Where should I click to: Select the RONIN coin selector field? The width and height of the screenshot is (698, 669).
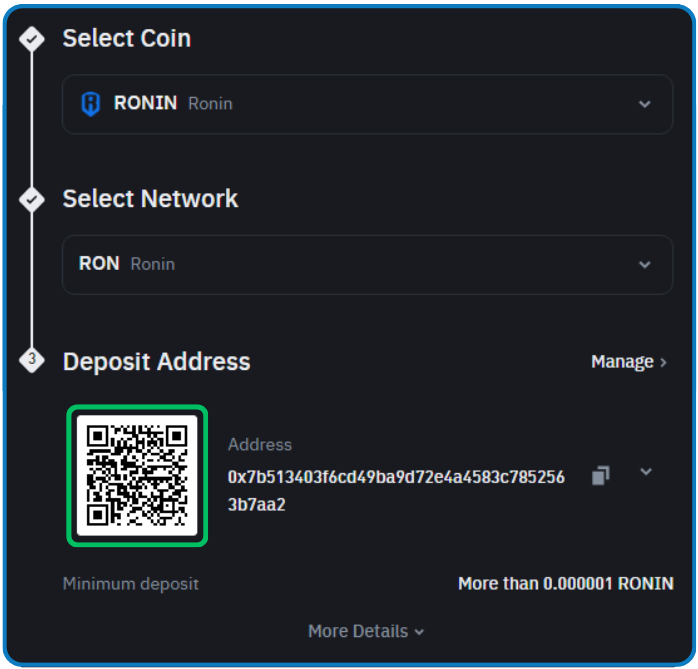tap(367, 104)
